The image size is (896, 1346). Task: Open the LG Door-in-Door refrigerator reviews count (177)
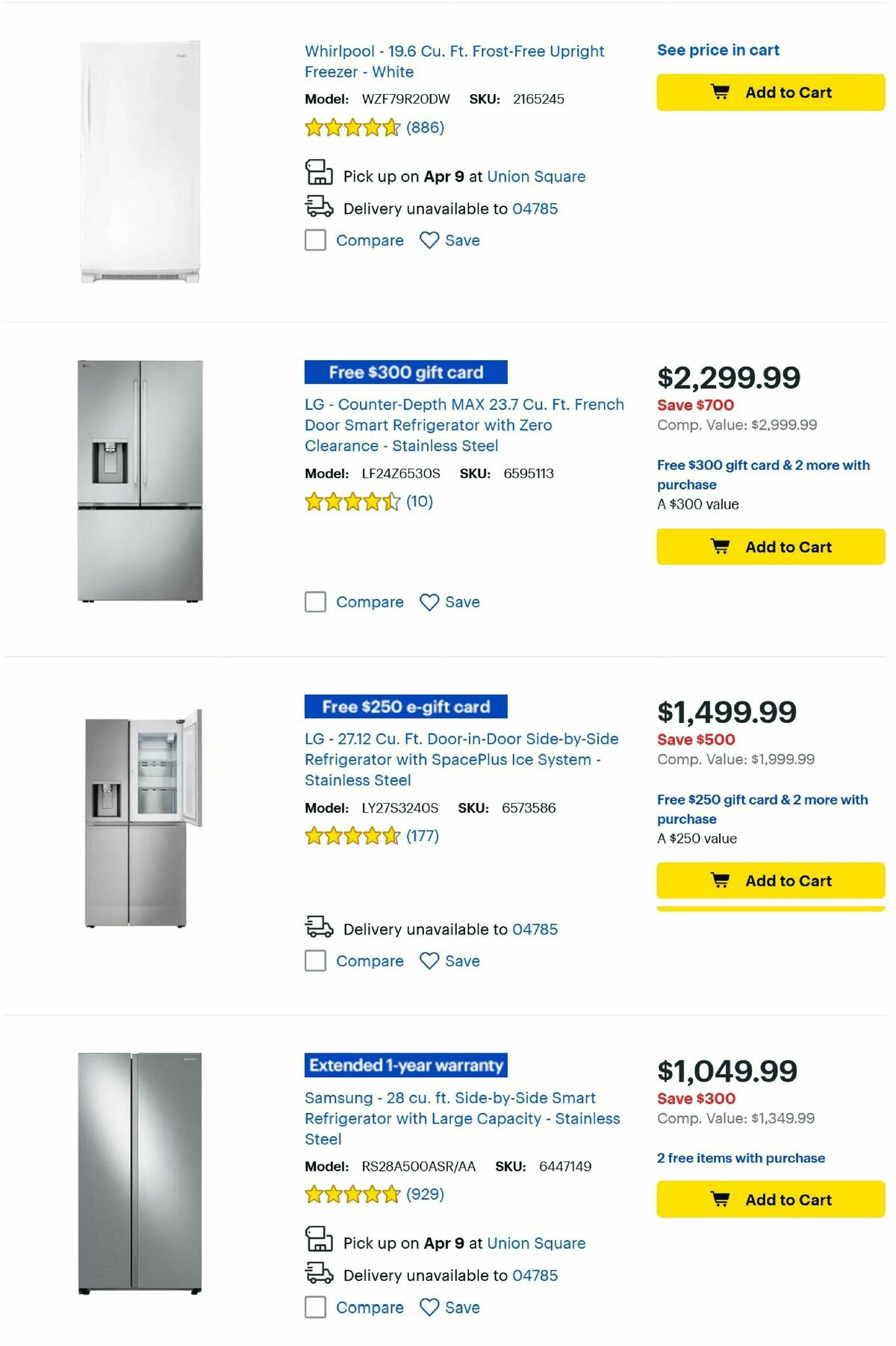tap(423, 835)
